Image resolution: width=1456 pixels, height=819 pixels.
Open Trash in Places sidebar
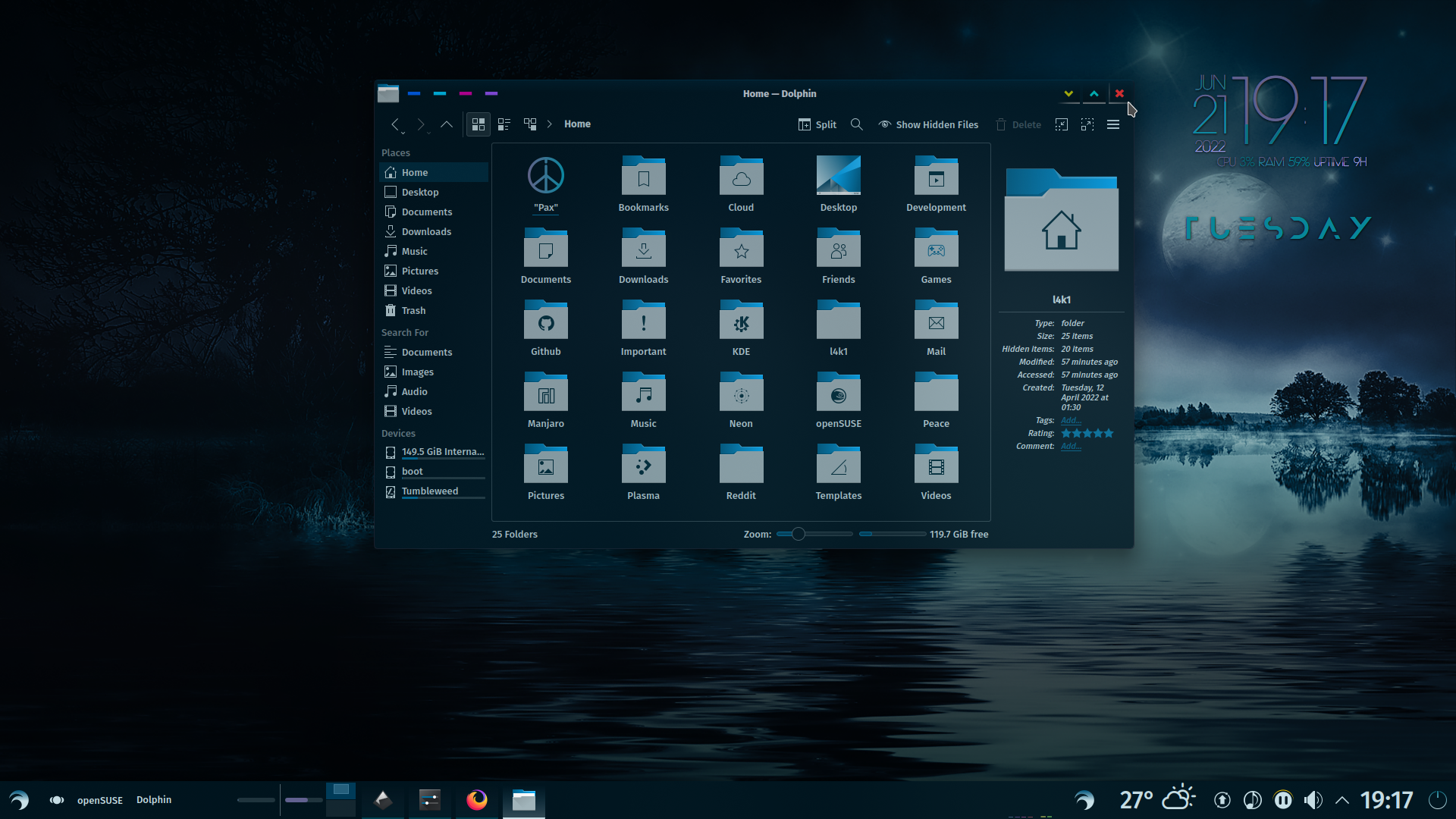click(433, 310)
